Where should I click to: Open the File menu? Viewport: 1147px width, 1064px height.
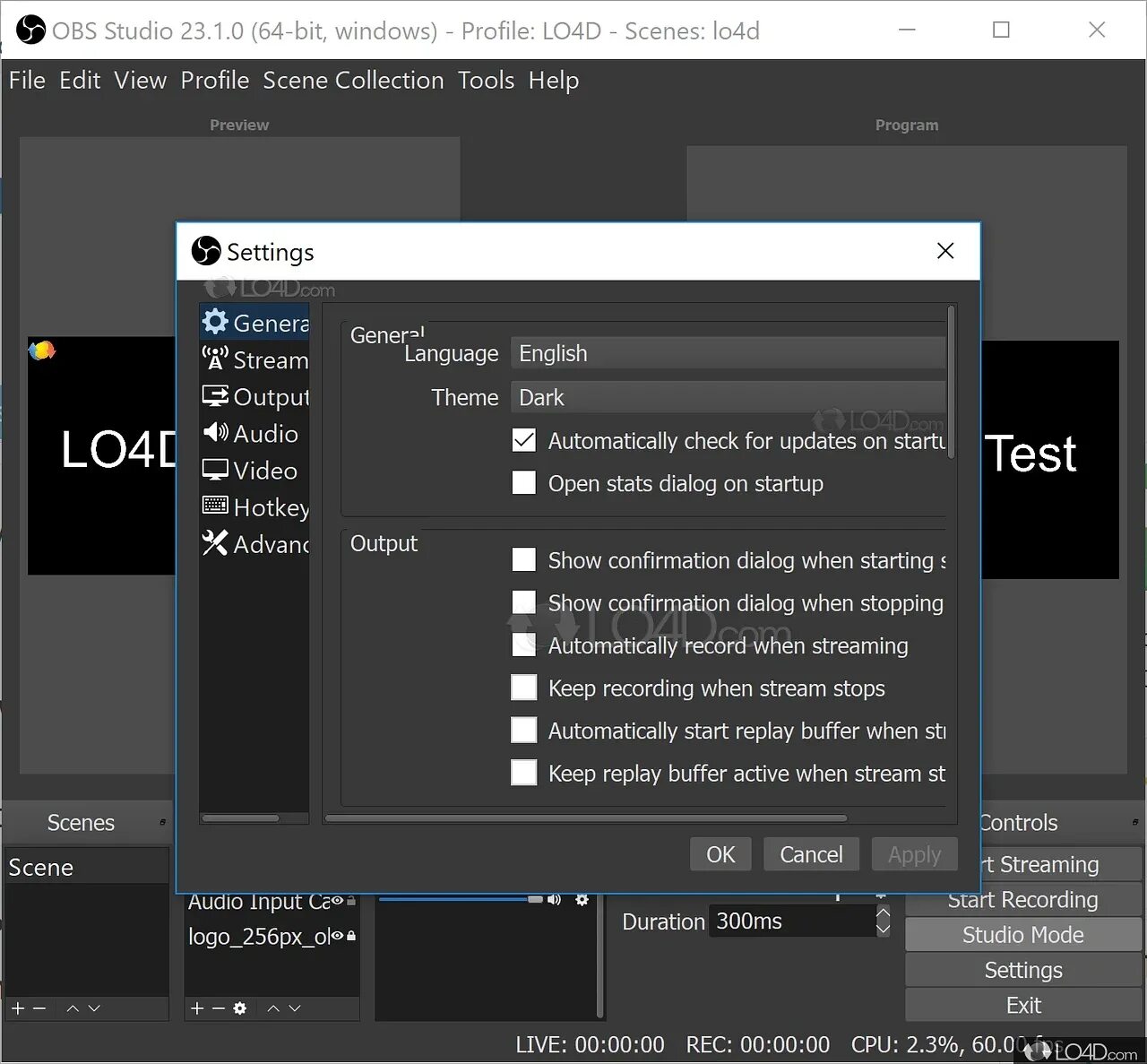(x=27, y=81)
